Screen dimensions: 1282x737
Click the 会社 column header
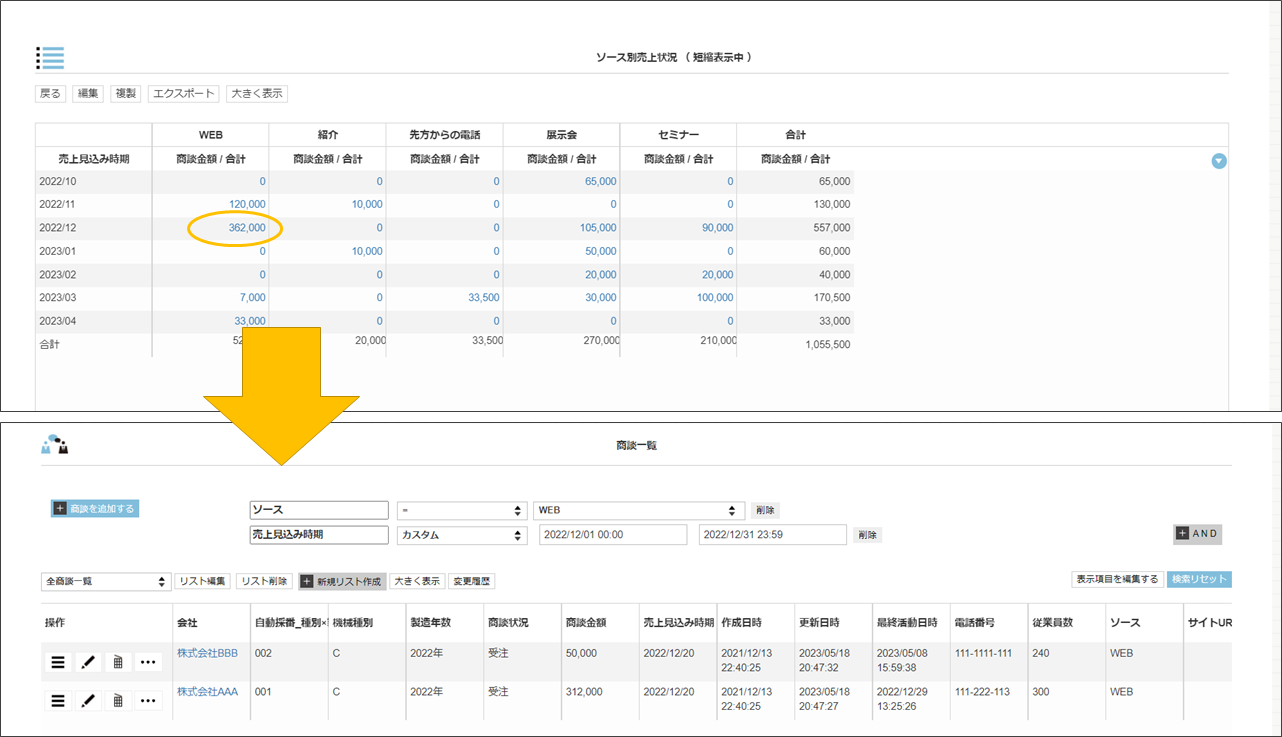[187, 623]
